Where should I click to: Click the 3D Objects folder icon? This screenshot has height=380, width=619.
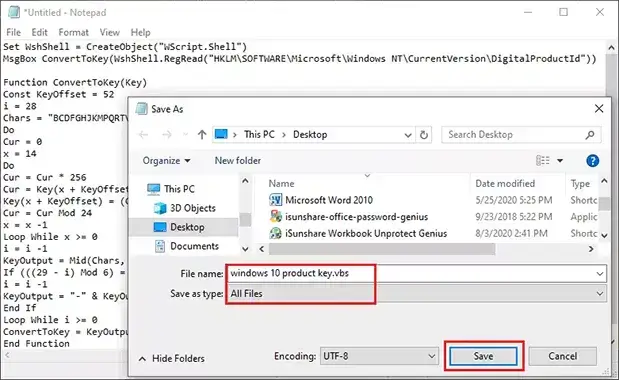click(160, 208)
